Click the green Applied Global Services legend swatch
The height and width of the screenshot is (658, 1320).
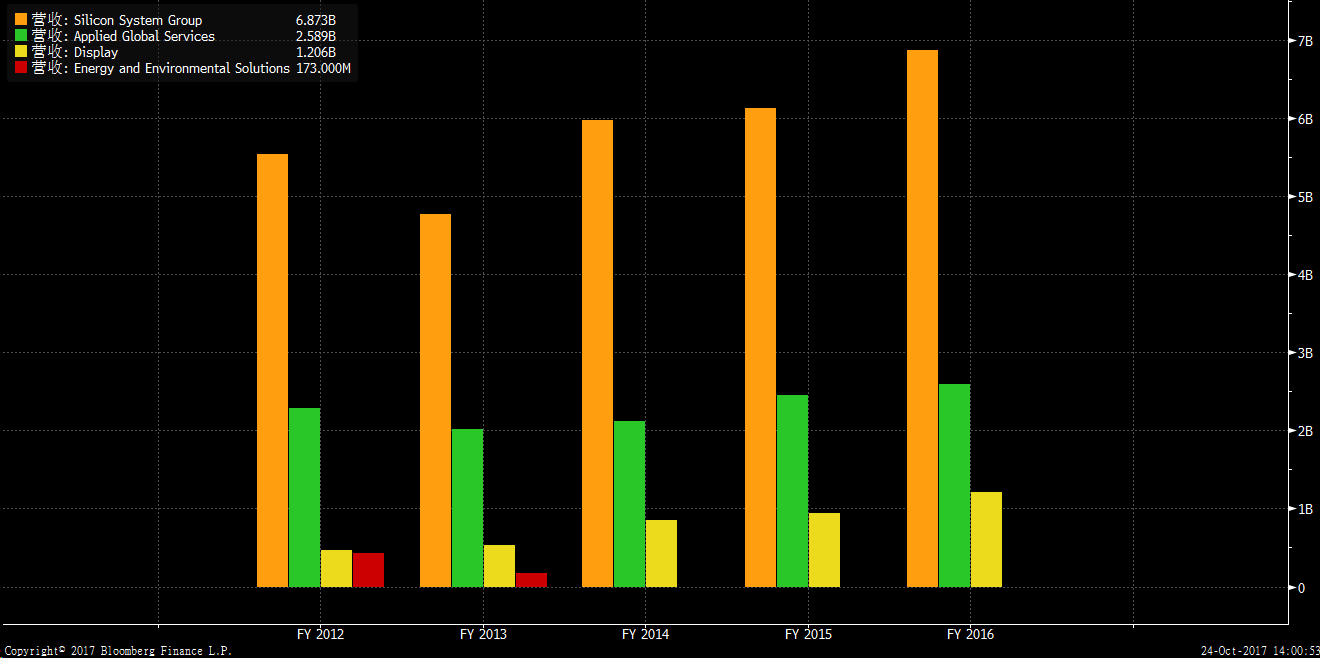[21, 36]
